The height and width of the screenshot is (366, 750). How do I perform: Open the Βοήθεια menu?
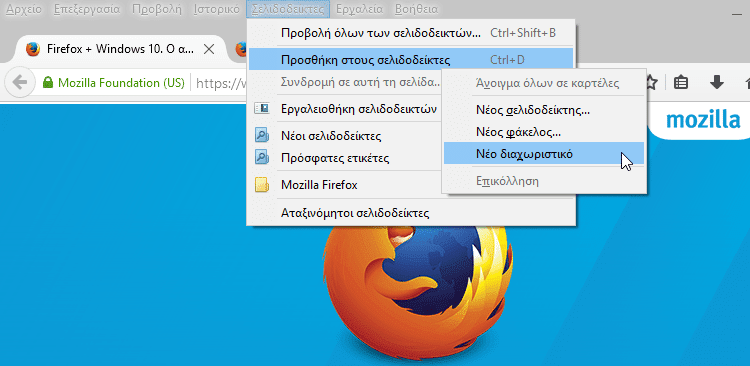coord(416,9)
